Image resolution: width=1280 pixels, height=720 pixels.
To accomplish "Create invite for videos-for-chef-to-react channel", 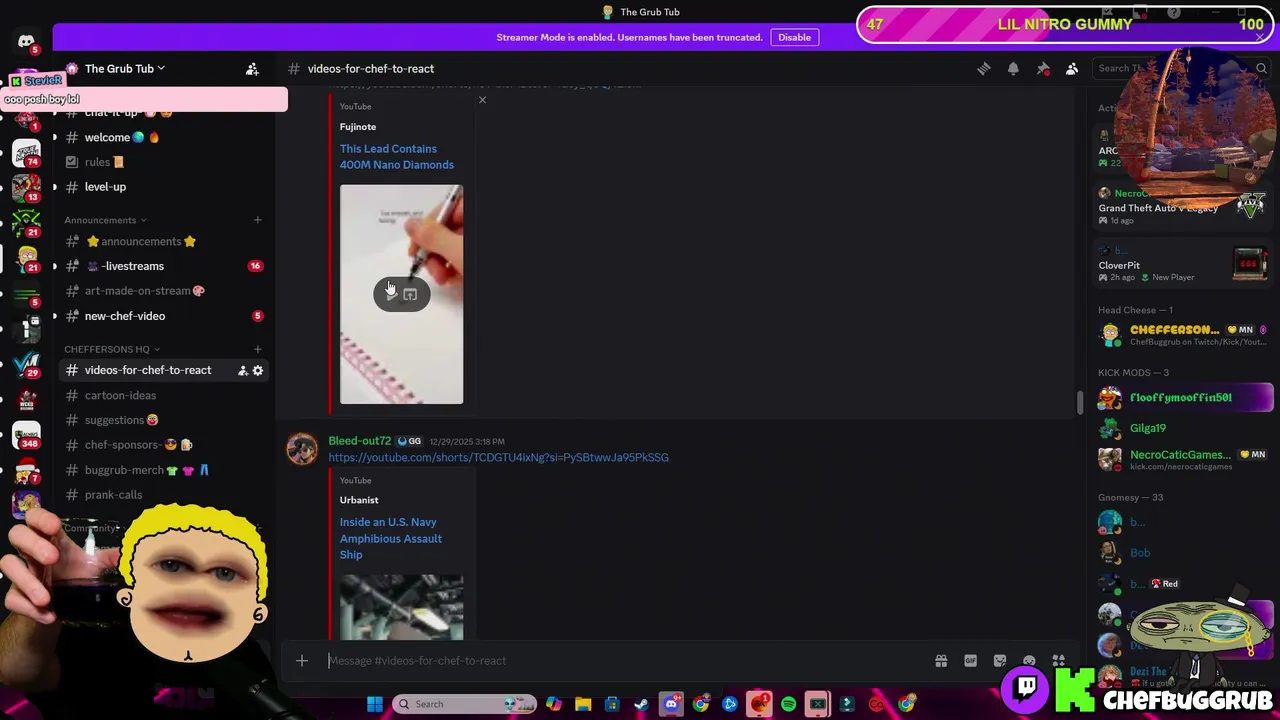I will (x=242, y=370).
